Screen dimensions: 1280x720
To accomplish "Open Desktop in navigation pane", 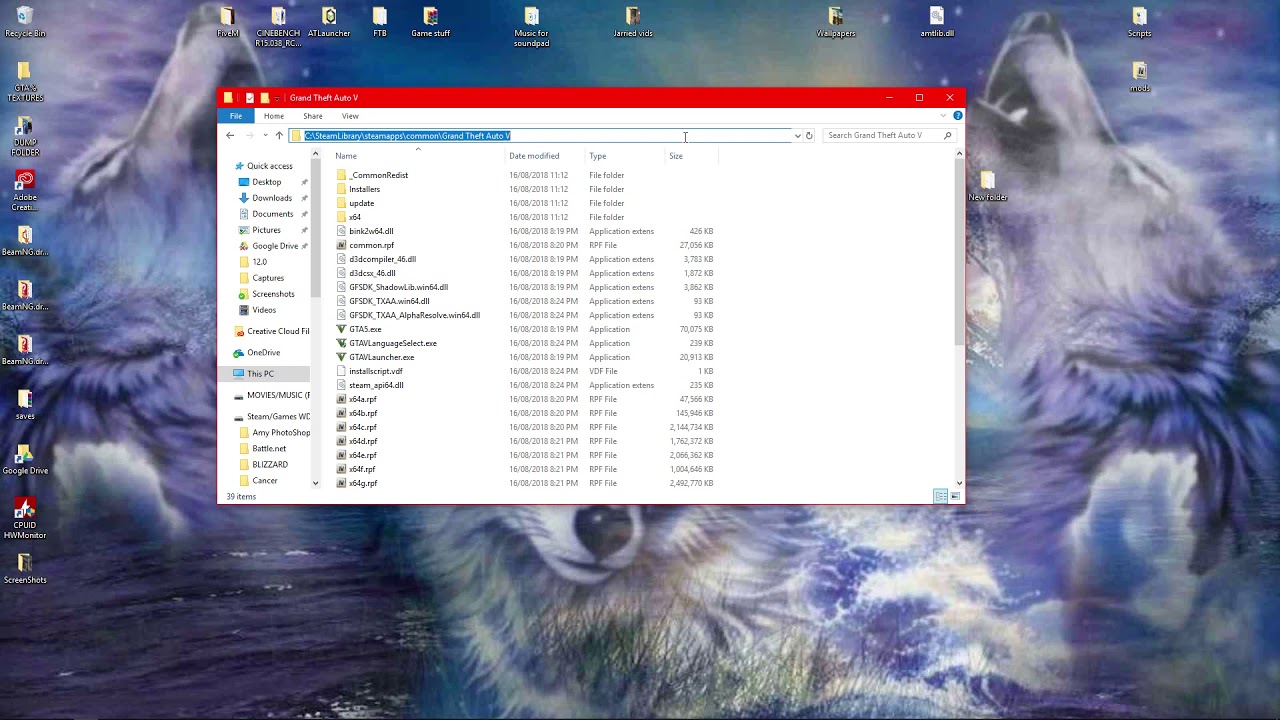I will click(266, 182).
